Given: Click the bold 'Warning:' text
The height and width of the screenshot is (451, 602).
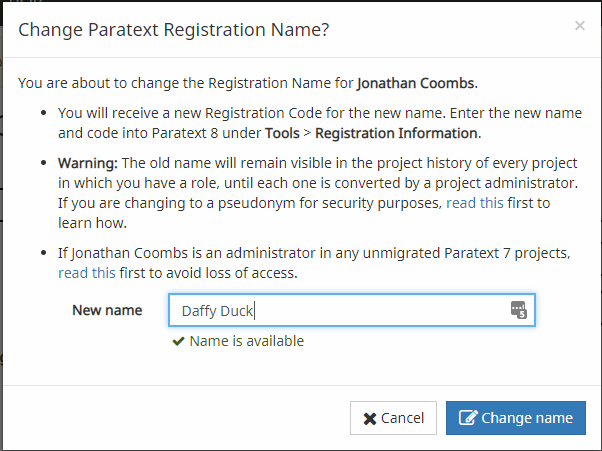Looking at the screenshot, I should point(88,163).
